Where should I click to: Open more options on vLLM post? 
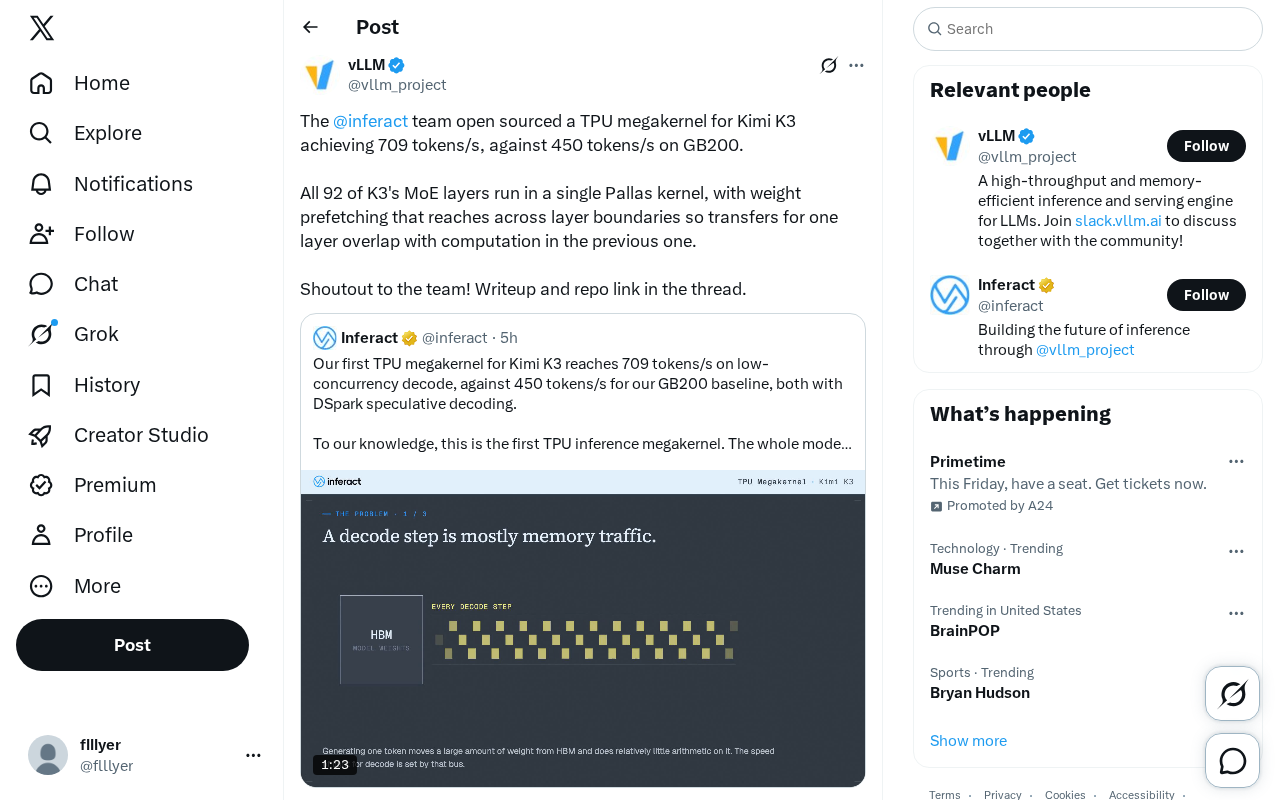coord(856,65)
